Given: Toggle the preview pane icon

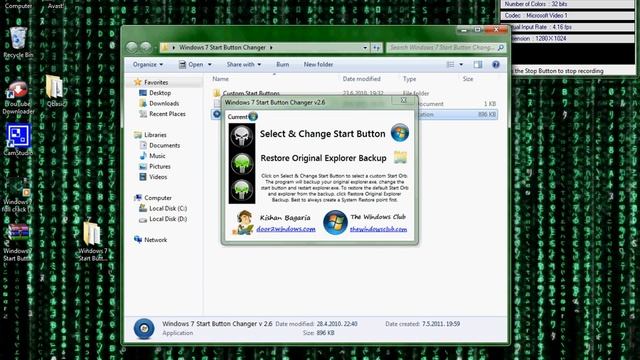Looking at the screenshot, I should [x=478, y=64].
